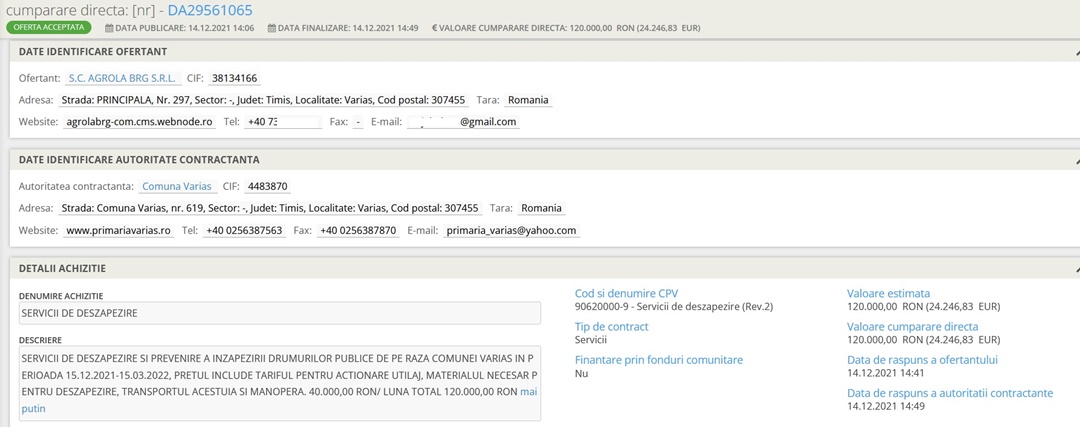Click the offerer Tara value Romania
Image resolution: width=1080 pixels, height=427 pixels.
(x=528, y=100)
